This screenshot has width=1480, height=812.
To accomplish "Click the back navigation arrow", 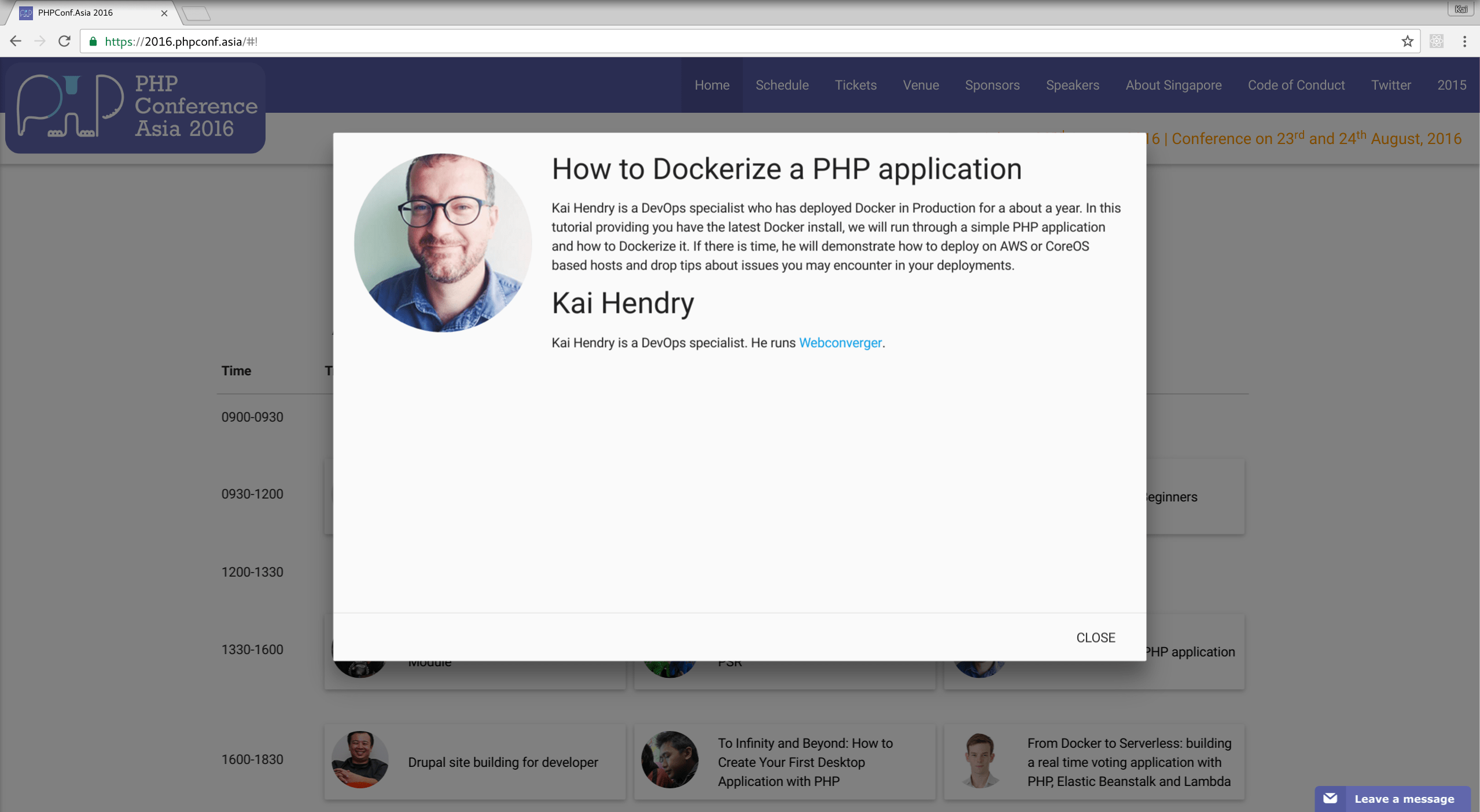I will tap(15, 41).
